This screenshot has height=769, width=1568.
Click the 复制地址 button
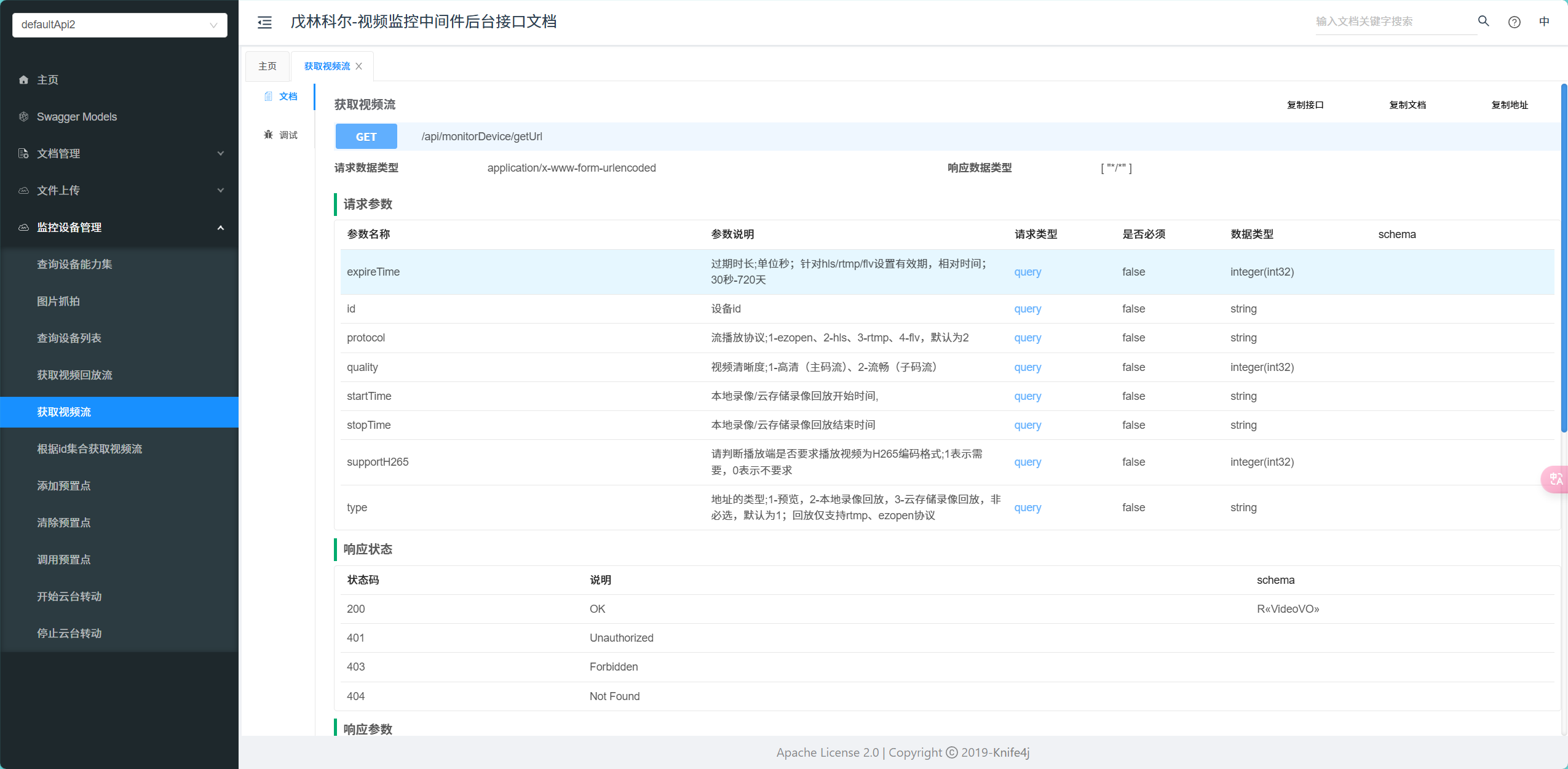pyautogui.click(x=1509, y=105)
